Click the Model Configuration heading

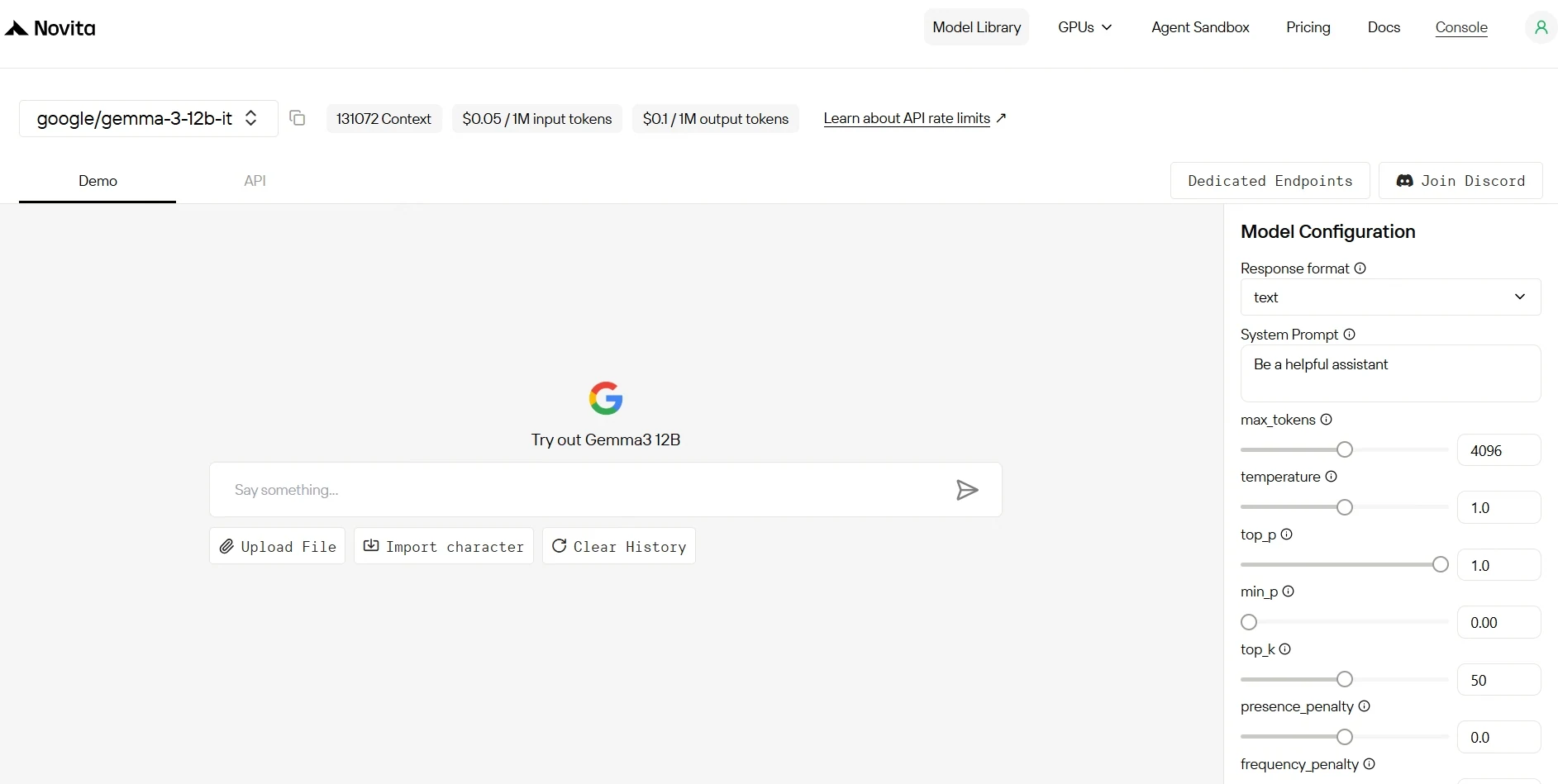tap(1327, 231)
